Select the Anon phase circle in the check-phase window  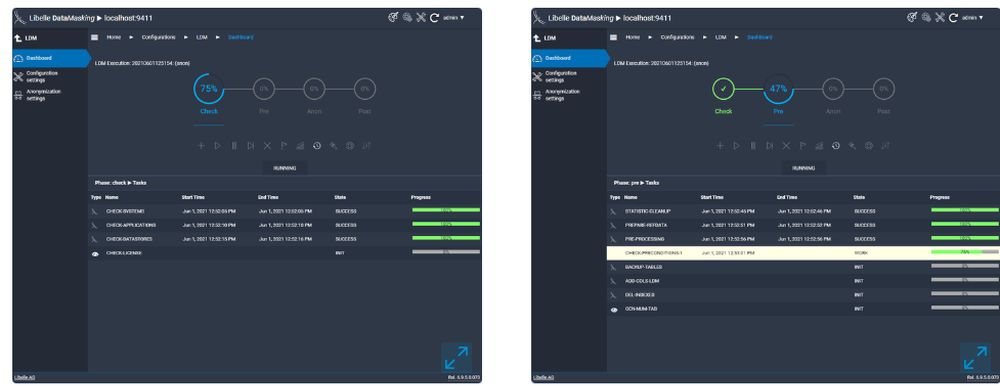point(314,89)
